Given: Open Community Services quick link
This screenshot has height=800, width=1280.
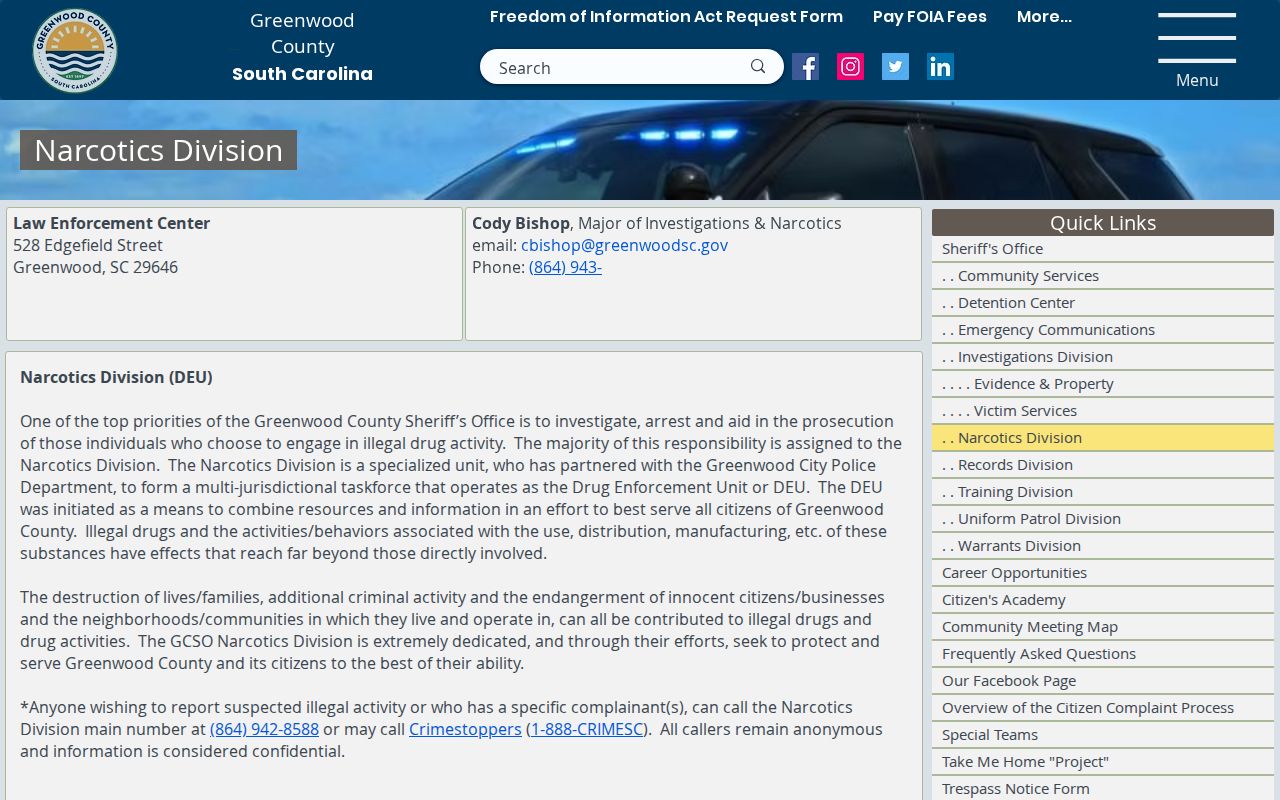Looking at the screenshot, I should [1103, 276].
